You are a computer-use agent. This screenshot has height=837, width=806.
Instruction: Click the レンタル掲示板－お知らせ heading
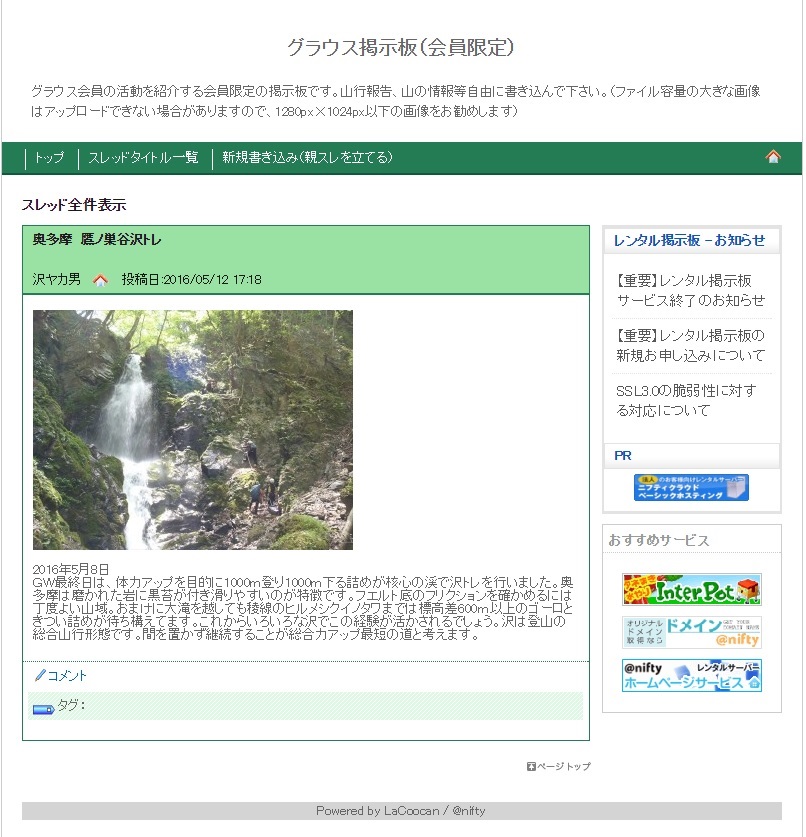pyautogui.click(x=689, y=240)
